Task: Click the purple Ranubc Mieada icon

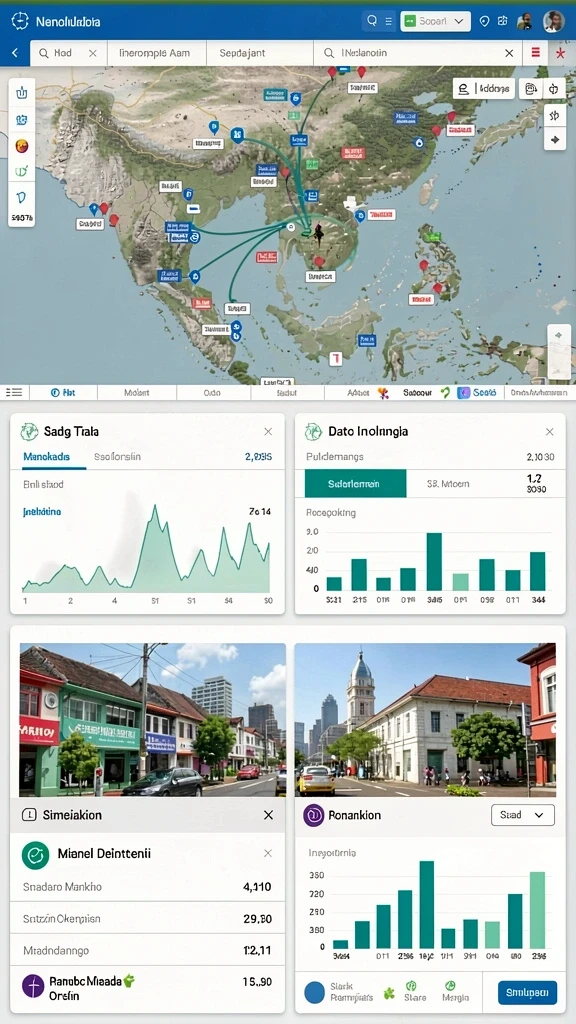Action: click(33, 985)
